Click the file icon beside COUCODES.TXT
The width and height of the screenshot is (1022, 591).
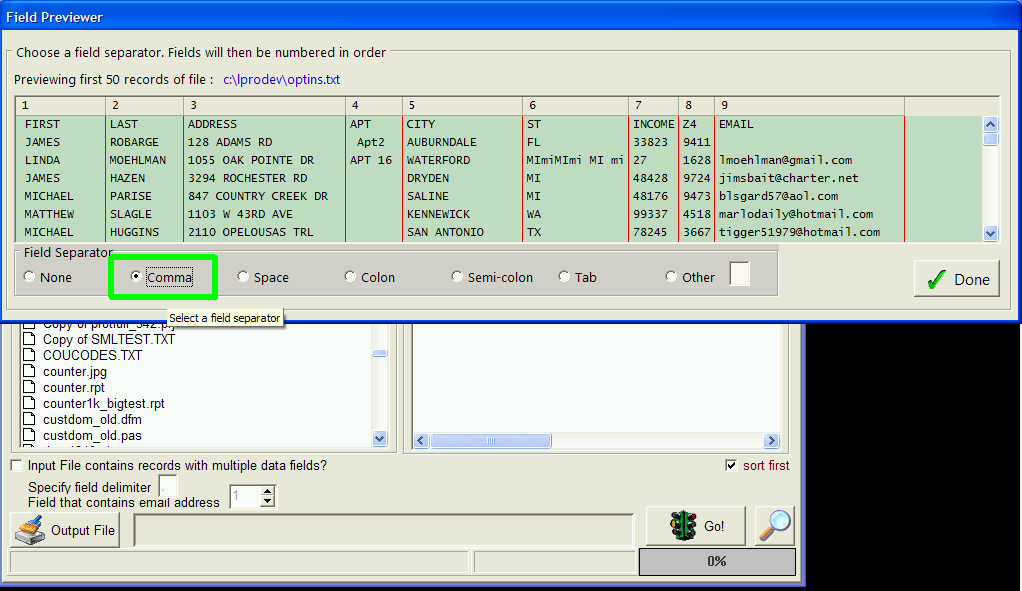pyautogui.click(x=29, y=354)
